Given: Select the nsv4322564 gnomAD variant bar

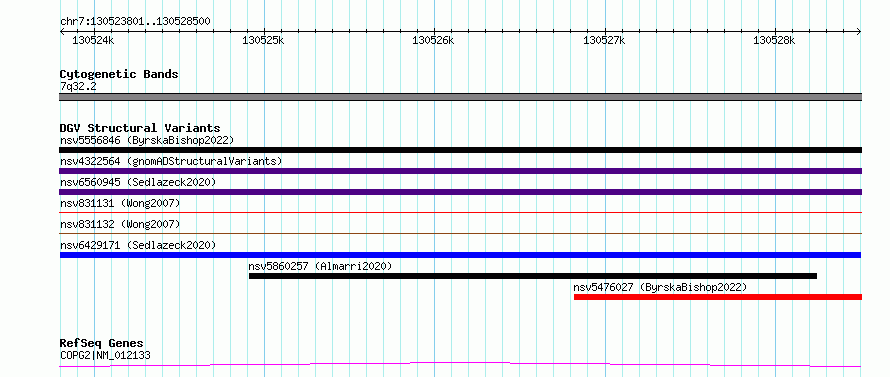Looking at the screenshot, I should [x=460, y=171].
